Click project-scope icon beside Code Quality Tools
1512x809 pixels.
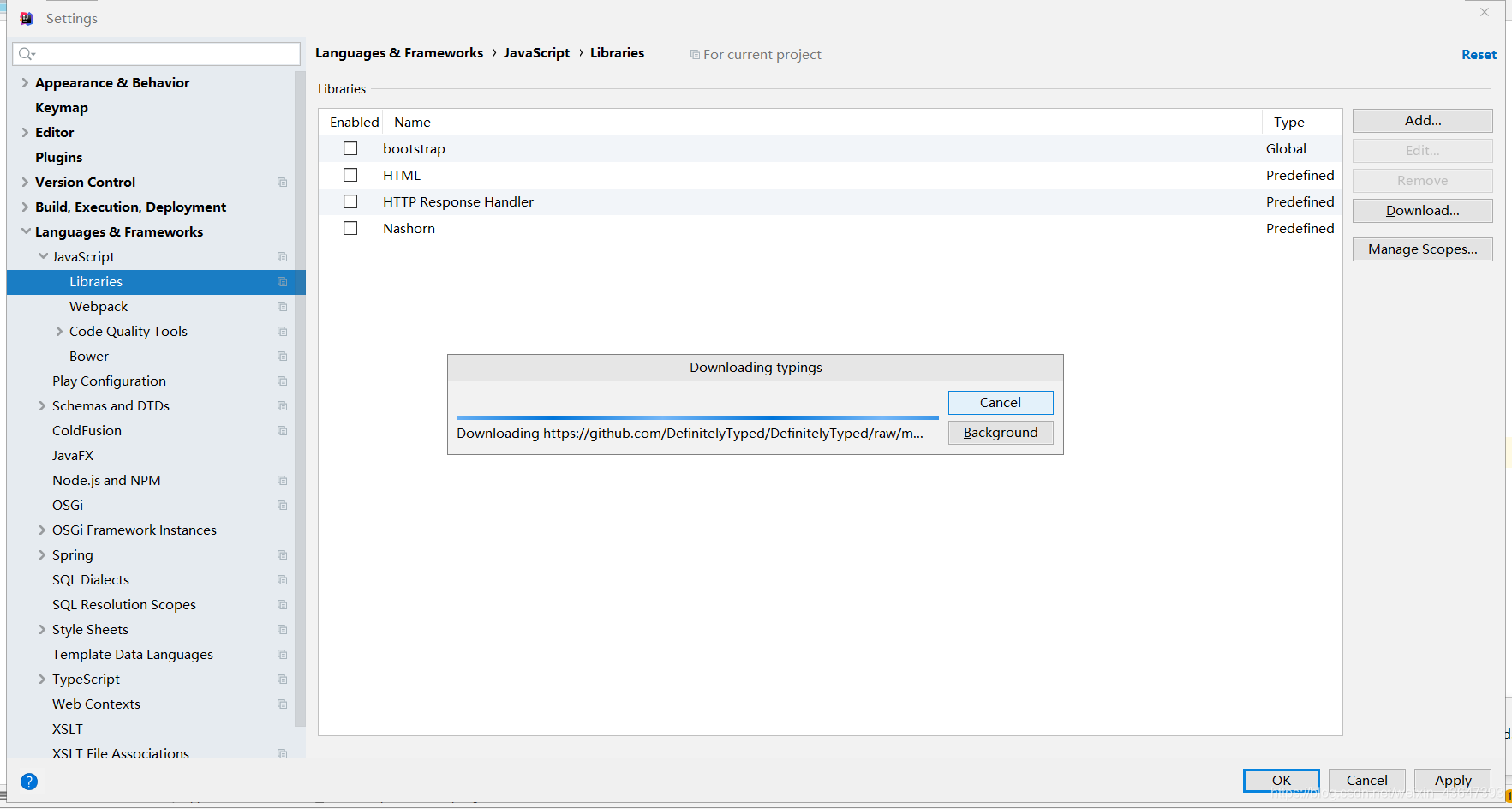pyautogui.click(x=282, y=332)
